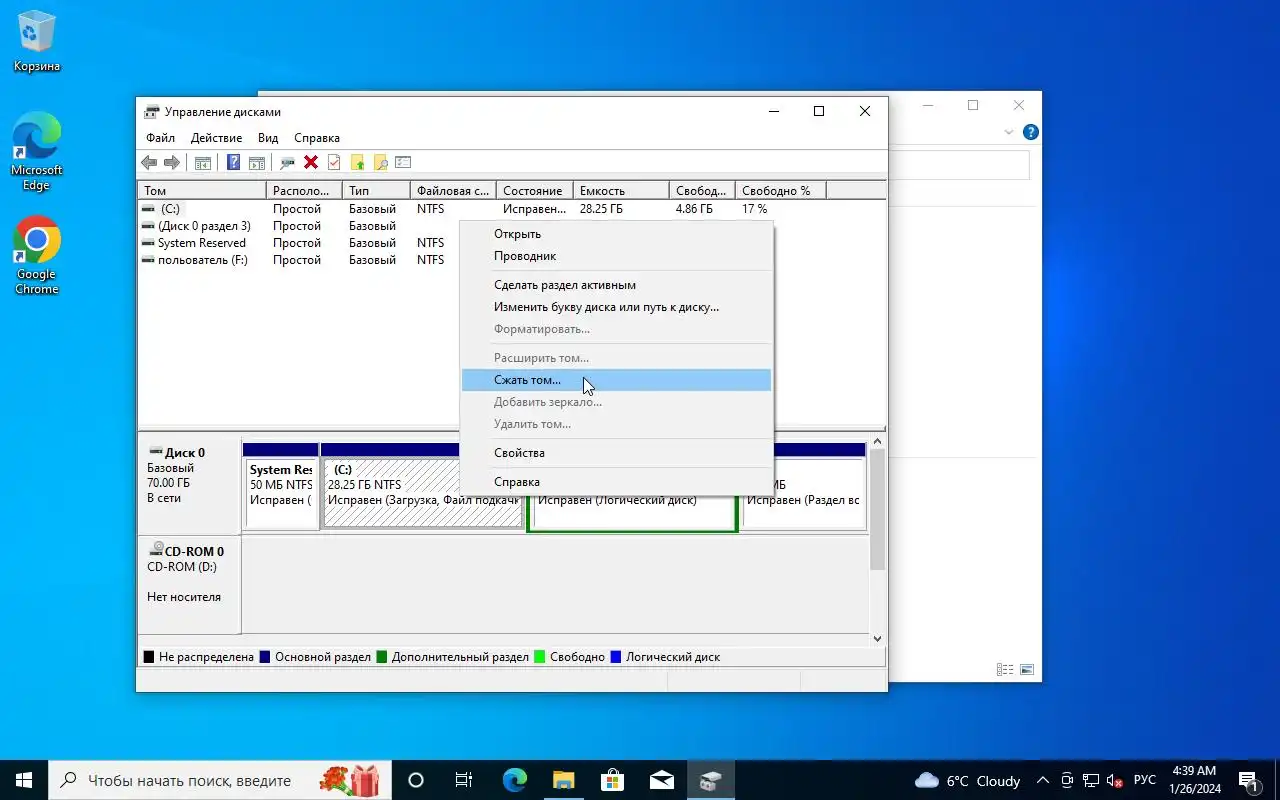Open the Действие menu
This screenshot has height=800, width=1280.
pos(216,138)
